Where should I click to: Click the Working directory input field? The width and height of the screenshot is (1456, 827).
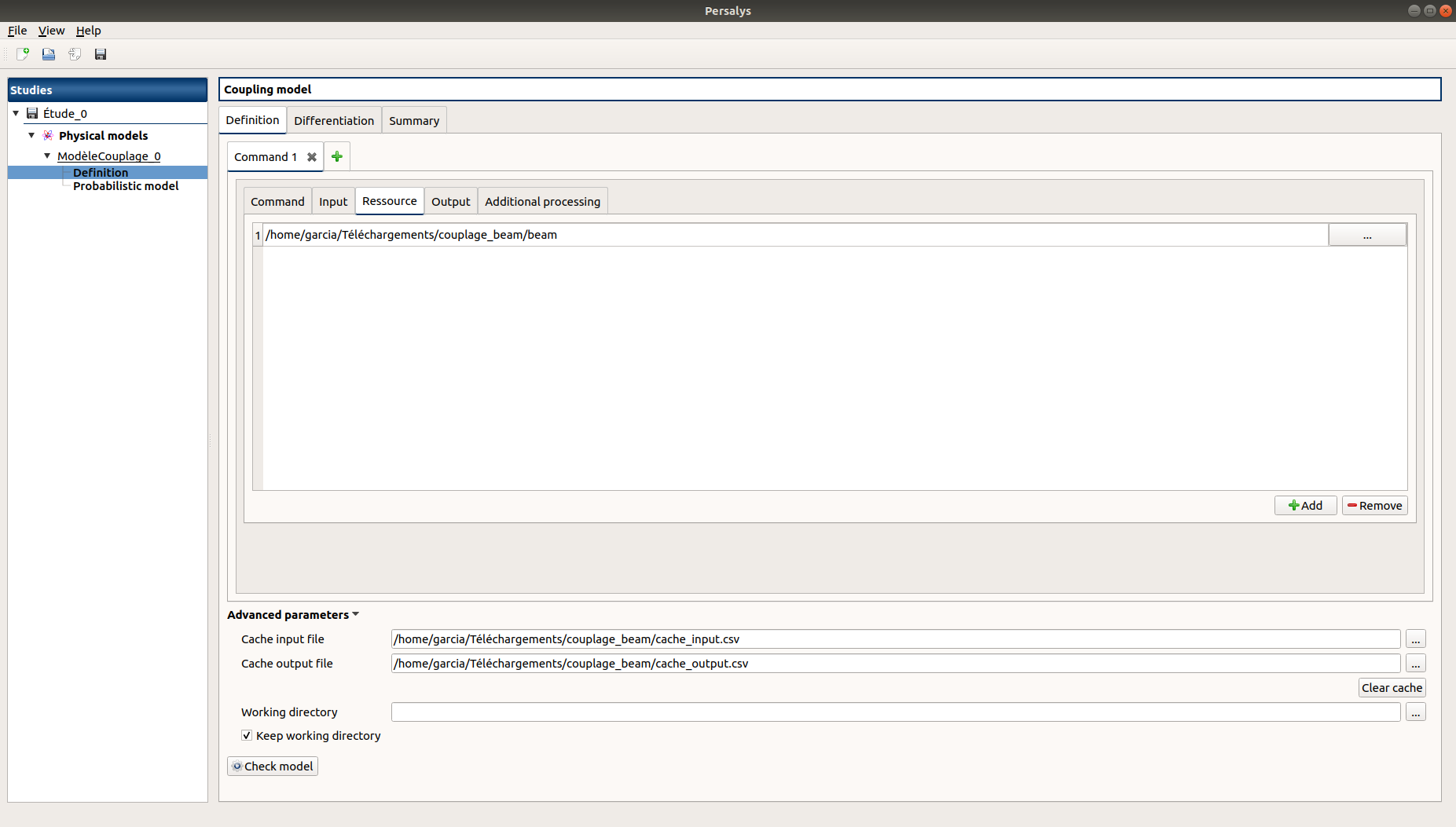click(x=895, y=712)
